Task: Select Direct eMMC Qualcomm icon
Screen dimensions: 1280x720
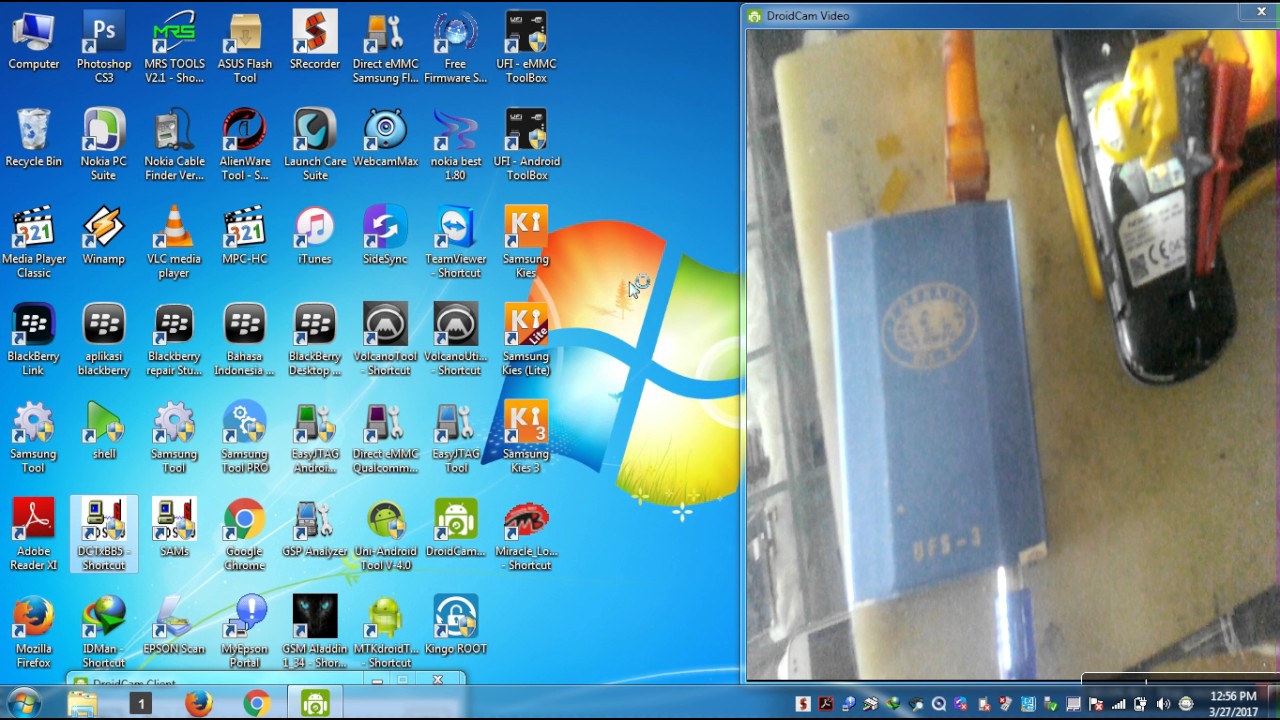Action: pyautogui.click(x=385, y=438)
